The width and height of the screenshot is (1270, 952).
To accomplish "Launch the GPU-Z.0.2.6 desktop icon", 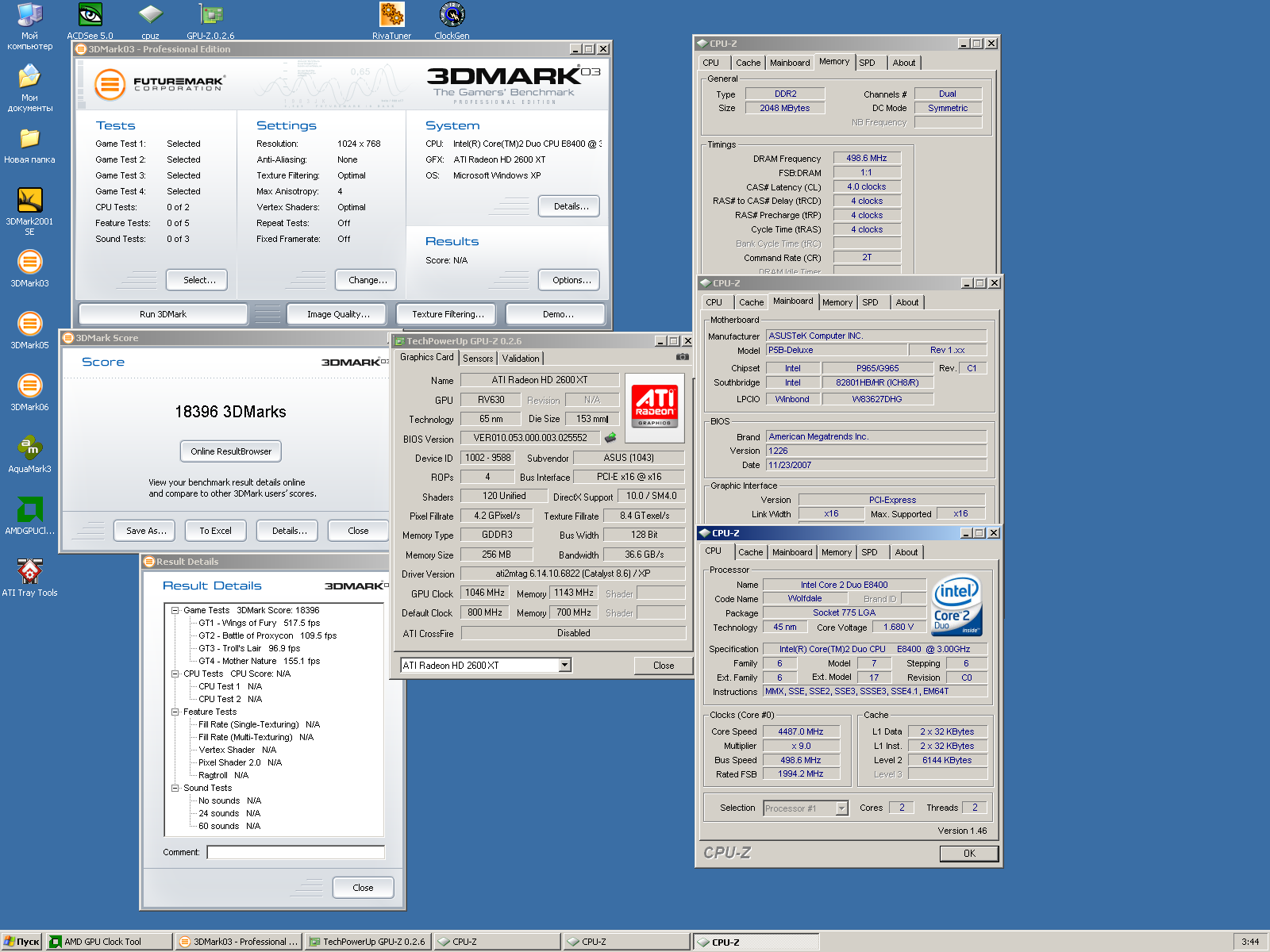I will coord(210,20).
